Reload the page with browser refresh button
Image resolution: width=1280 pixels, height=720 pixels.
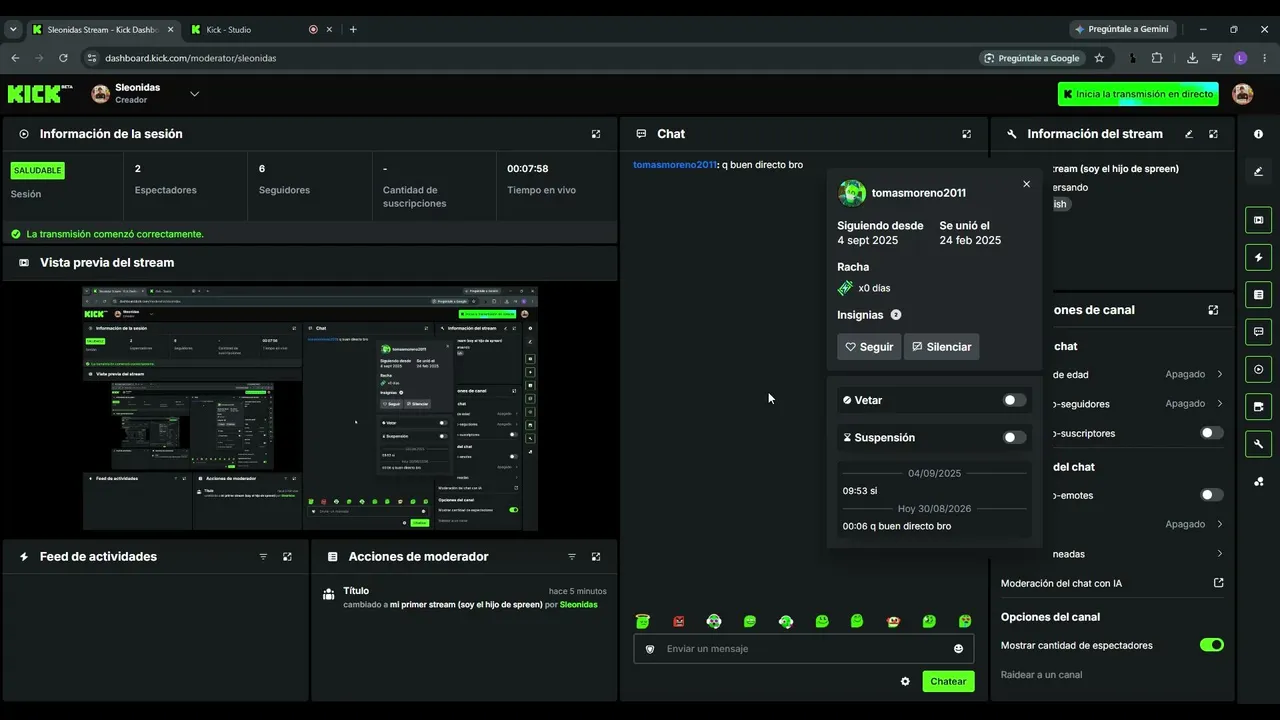[x=63, y=58]
